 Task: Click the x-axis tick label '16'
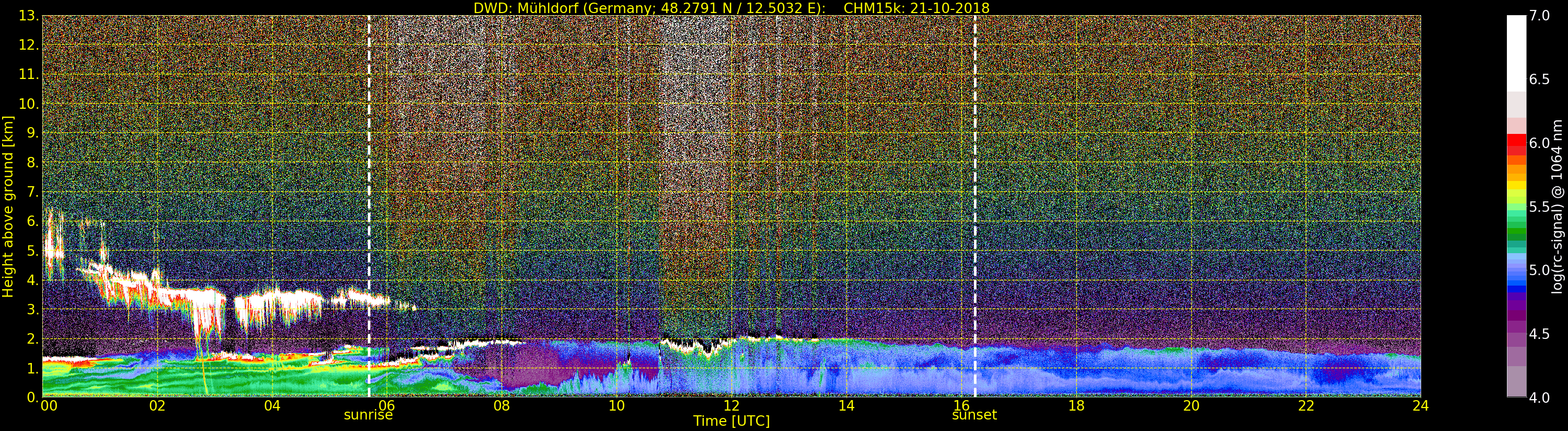pos(961,406)
